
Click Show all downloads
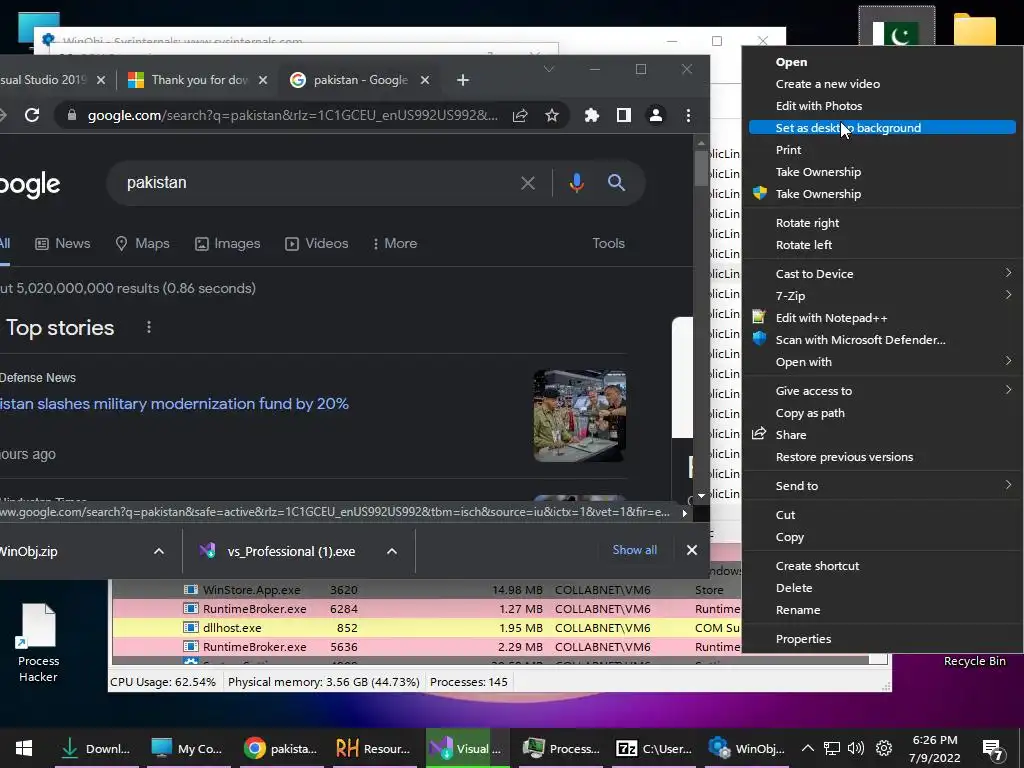tap(634, 550)
